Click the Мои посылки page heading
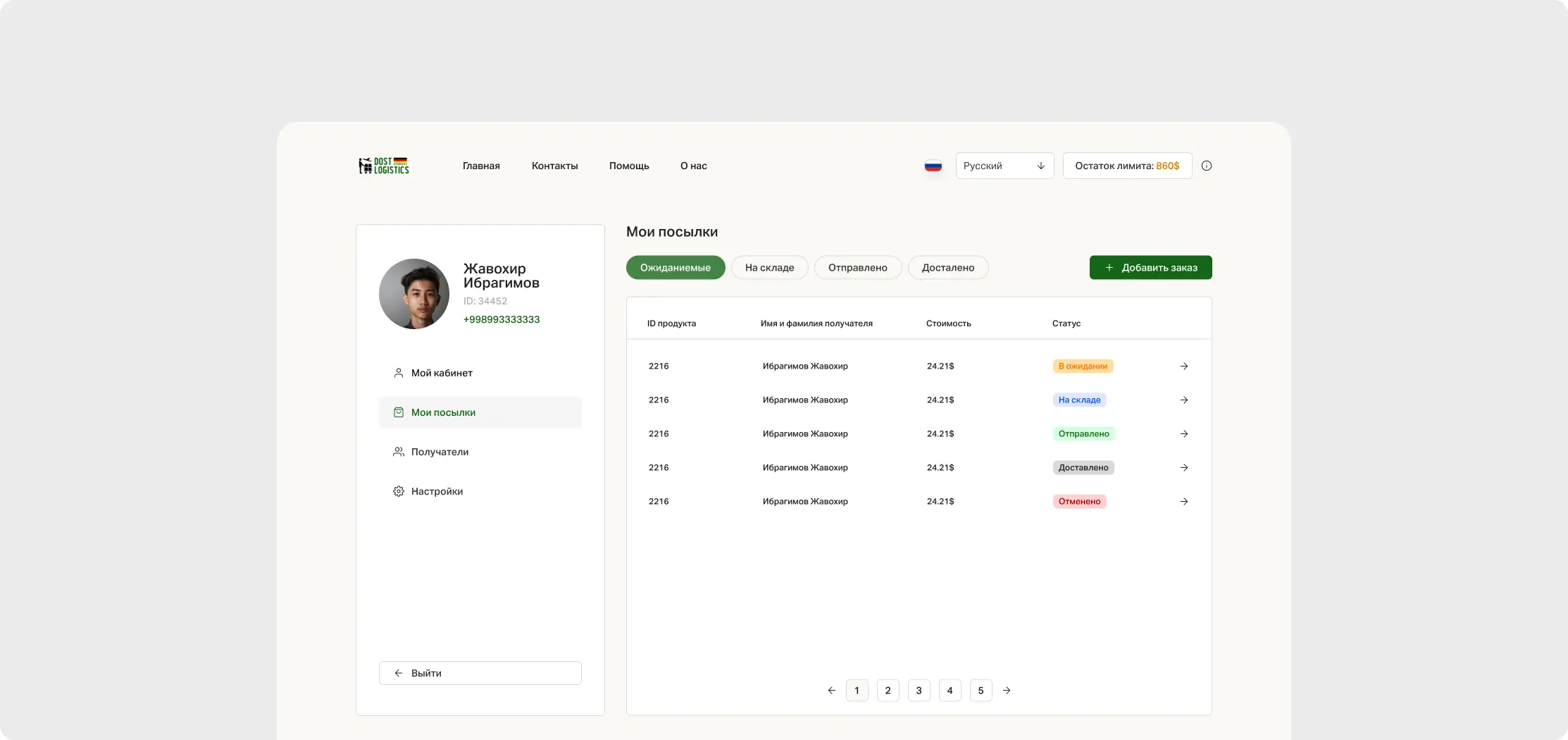This screenshot has width=1568, height=740. click(672, 232)
